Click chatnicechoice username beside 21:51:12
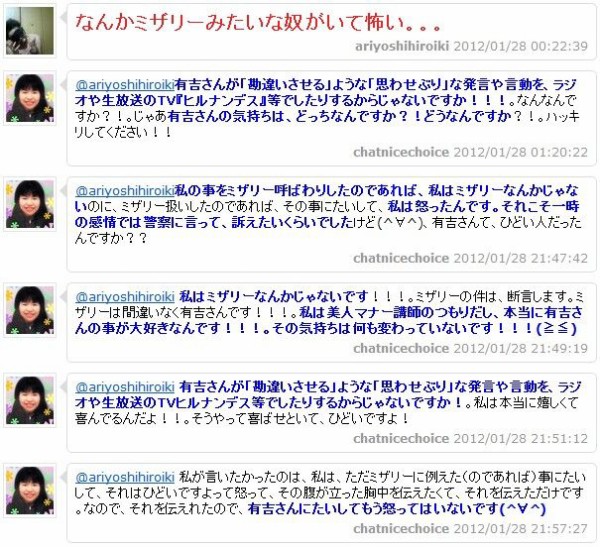This screenshot has height=547, width=600. (401, 439)
